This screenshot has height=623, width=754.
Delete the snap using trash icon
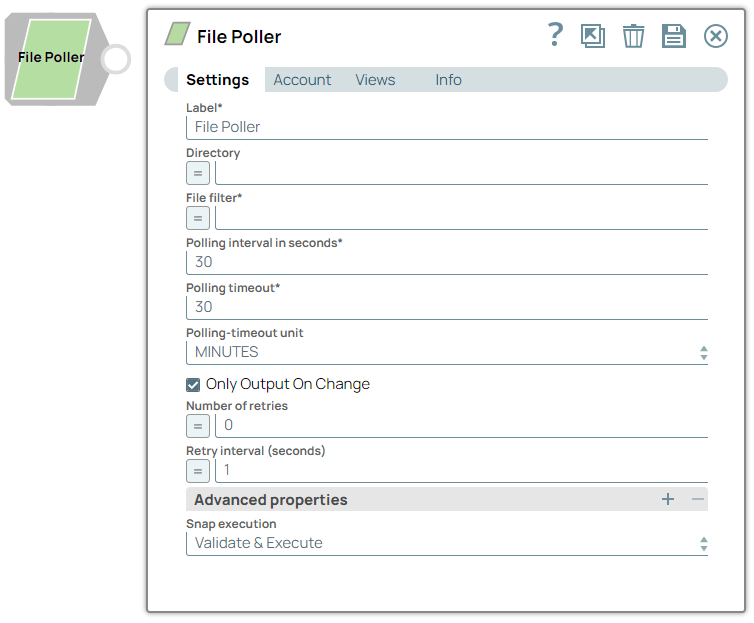click(633, 36)
